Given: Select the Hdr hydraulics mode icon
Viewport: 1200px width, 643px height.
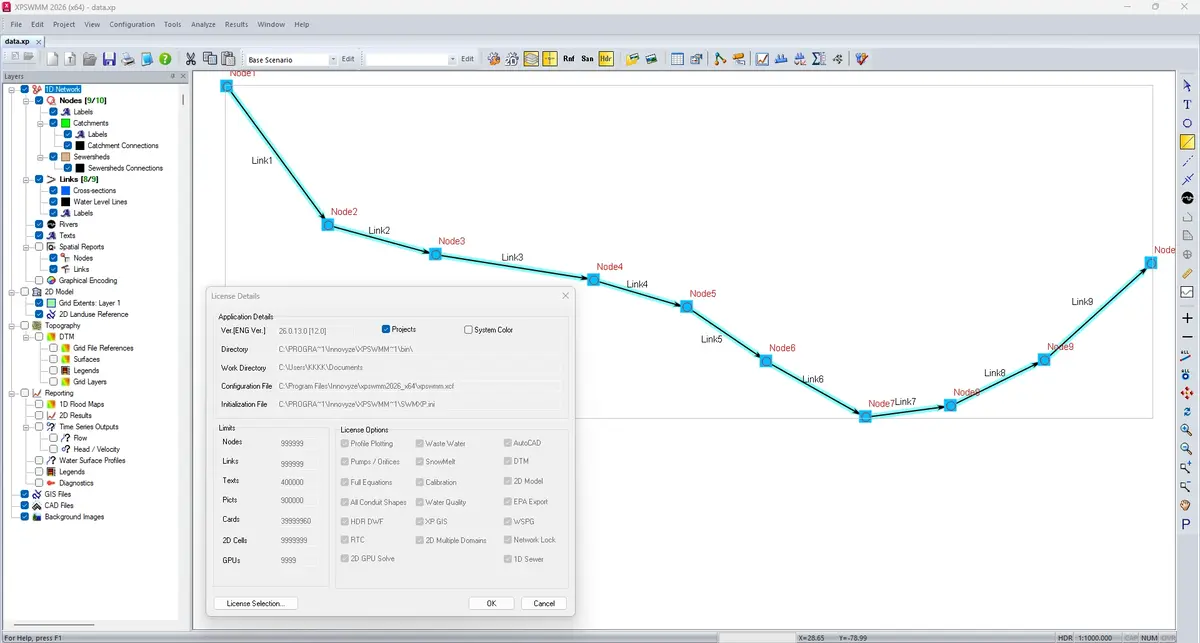Looking at the screenshot, I should (x=606, y=59).
